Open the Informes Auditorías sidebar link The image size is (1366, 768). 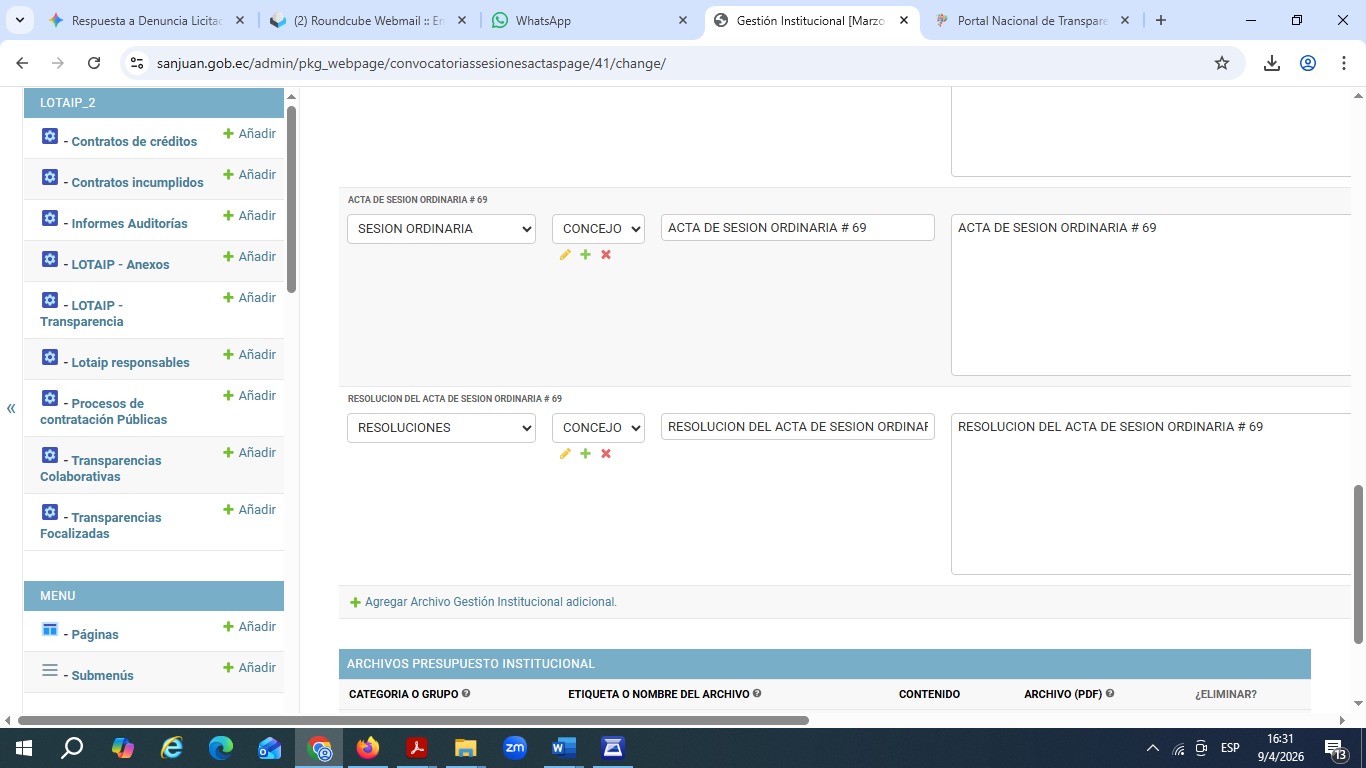click(x=129, y=224)
